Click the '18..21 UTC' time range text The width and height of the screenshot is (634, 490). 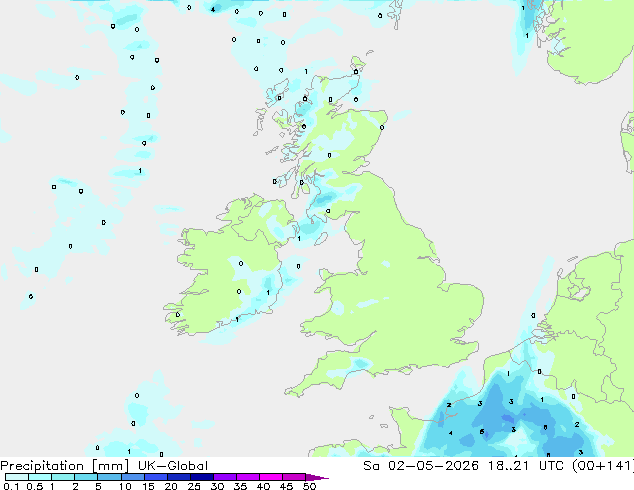528,466
